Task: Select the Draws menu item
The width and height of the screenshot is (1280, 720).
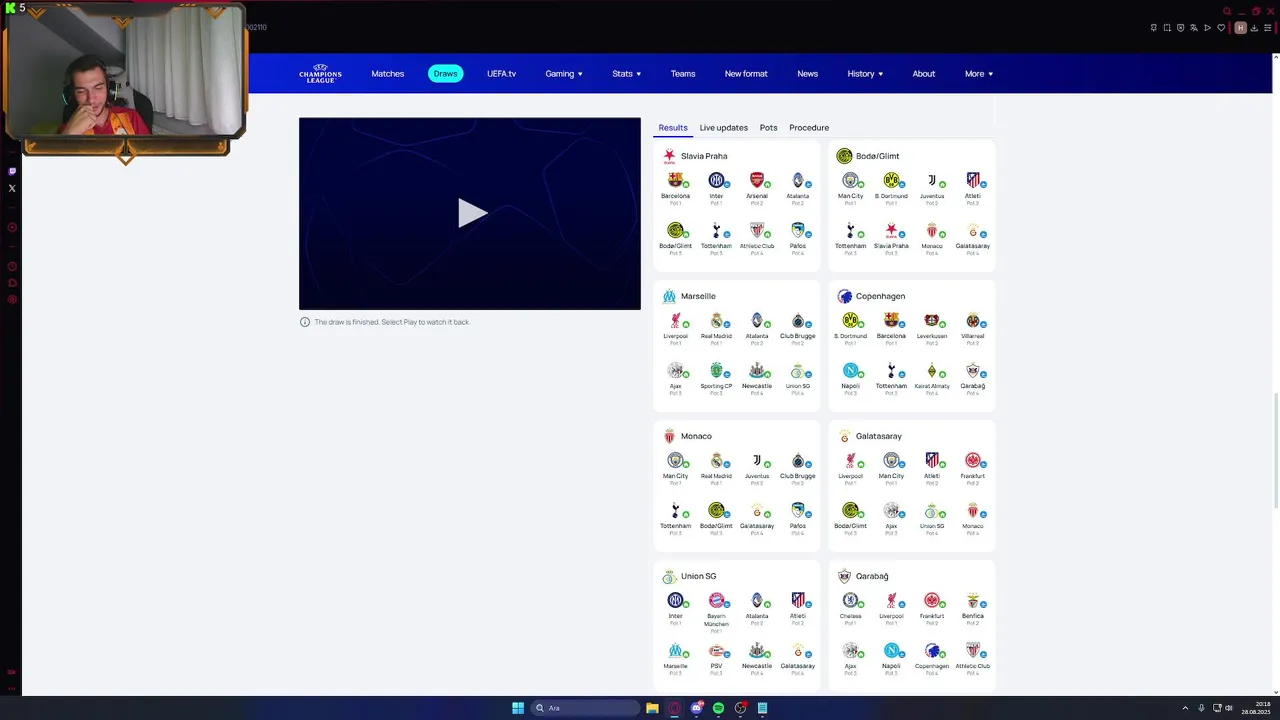Action: click(x=445, y=73)
